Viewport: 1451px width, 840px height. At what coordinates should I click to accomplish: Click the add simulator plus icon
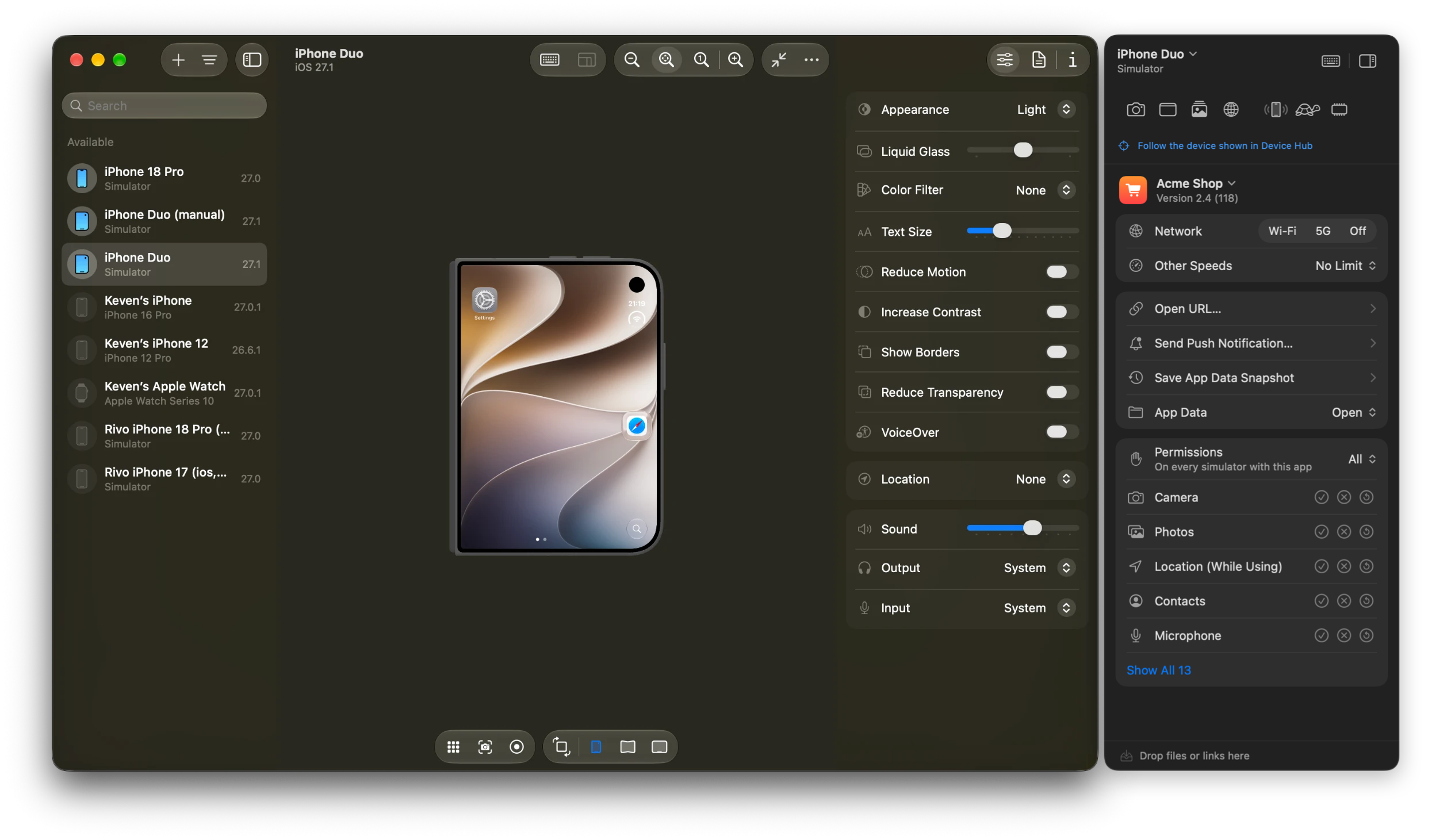coord(178,60)
